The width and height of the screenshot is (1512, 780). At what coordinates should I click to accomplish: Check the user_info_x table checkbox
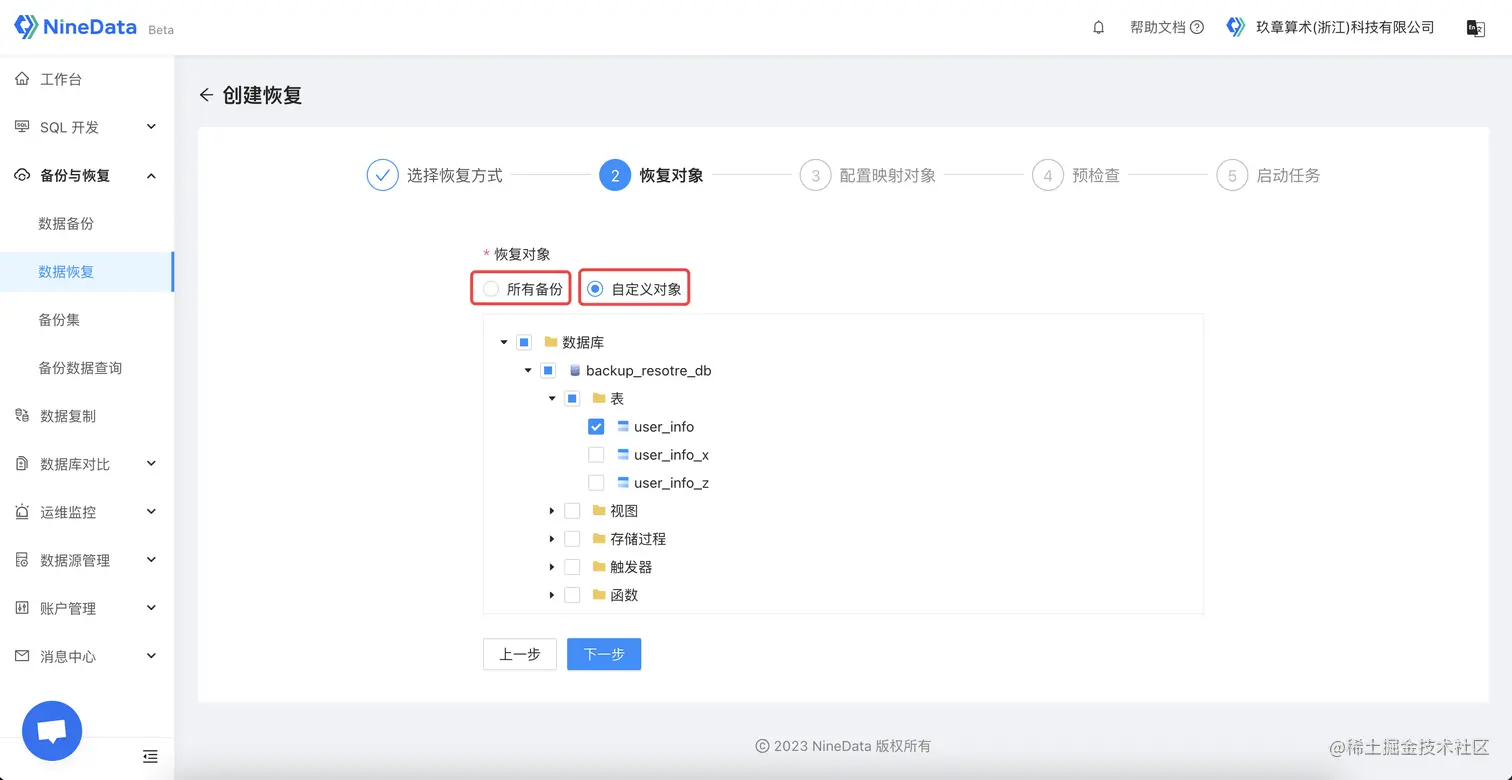pos(596,454)
